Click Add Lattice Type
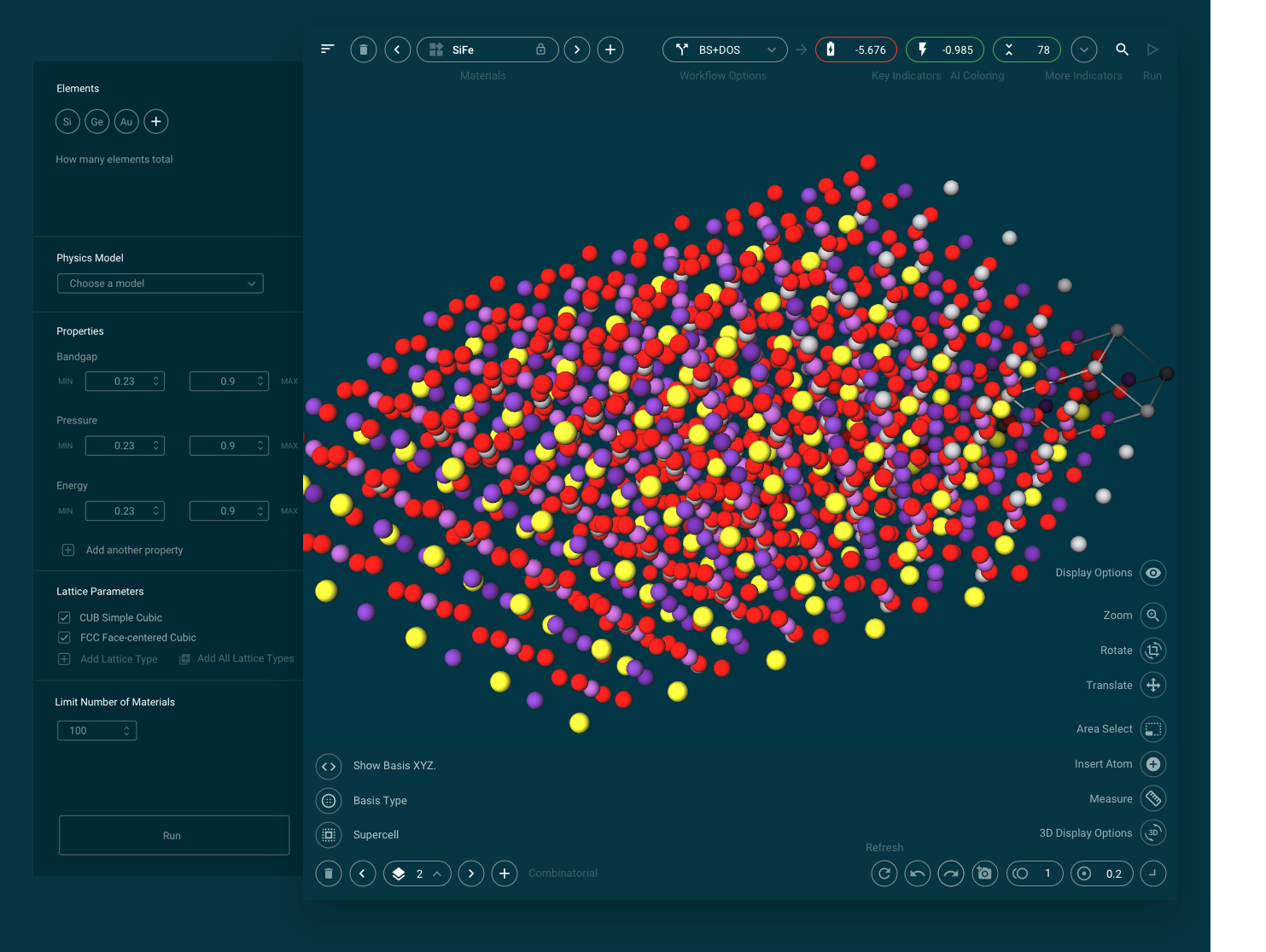1266x952 pixels. [108, 659]
